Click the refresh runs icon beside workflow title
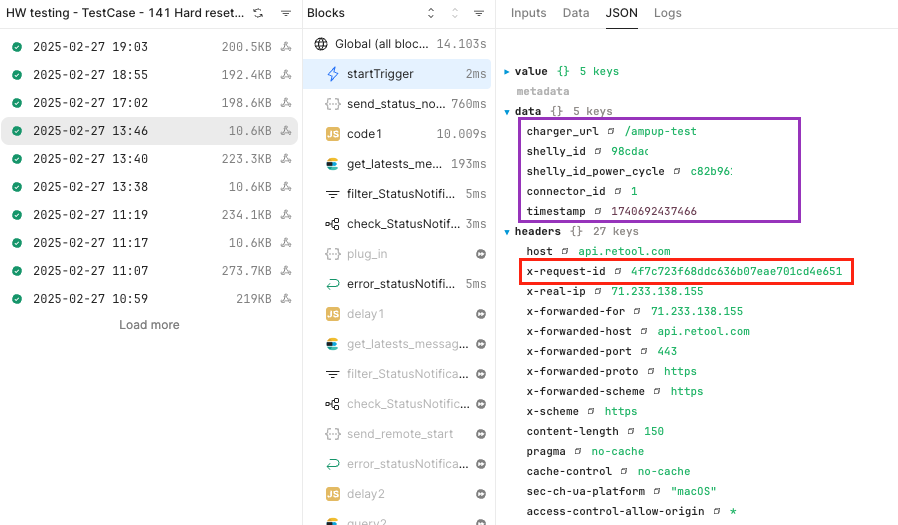898x525 pixels. (258, 13)
